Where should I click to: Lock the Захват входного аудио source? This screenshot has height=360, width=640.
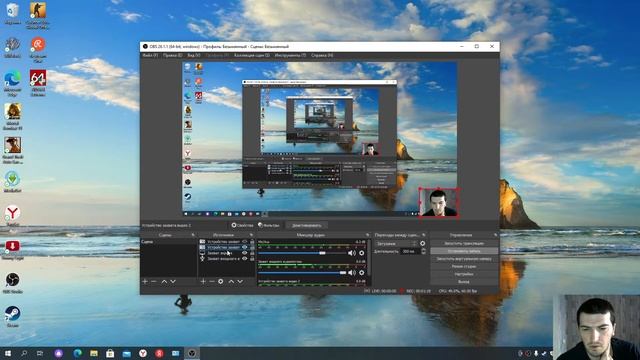(x=252, y=259)
